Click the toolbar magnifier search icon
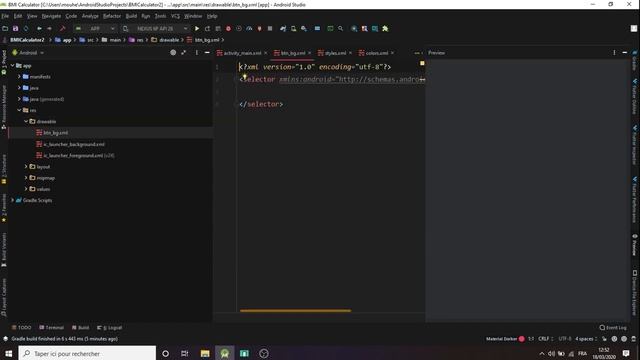Image resolution: width=640 pixels, height=360 pixels. 340,29
